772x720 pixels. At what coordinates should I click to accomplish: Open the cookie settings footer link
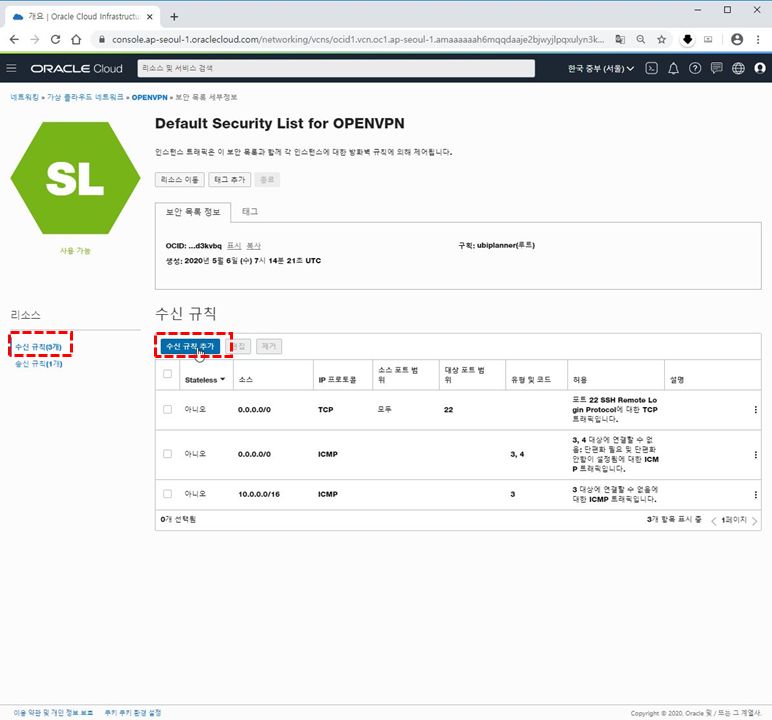[x=133, y=713]
